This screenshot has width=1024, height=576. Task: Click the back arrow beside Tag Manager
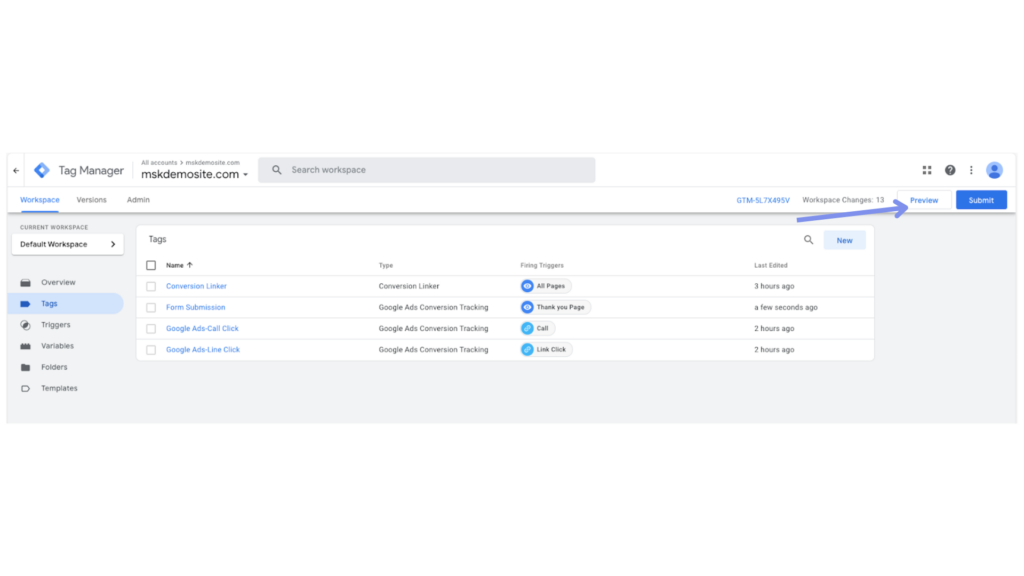(16, 170)
